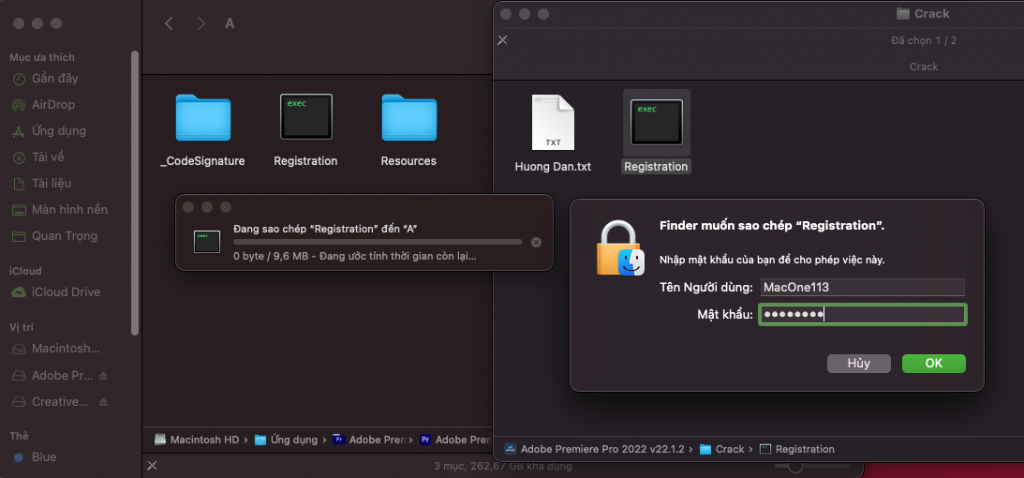This screenshot has width=1024, height=478.
Task: Click the document icon beside Tài liệu
Action: (19, 183)
